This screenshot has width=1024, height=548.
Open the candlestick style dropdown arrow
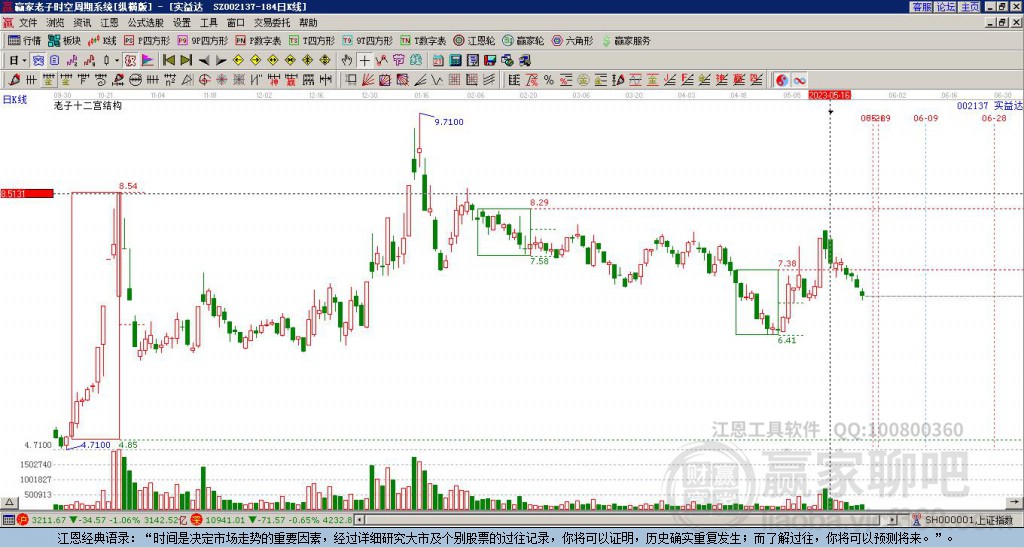click(117, 61)
